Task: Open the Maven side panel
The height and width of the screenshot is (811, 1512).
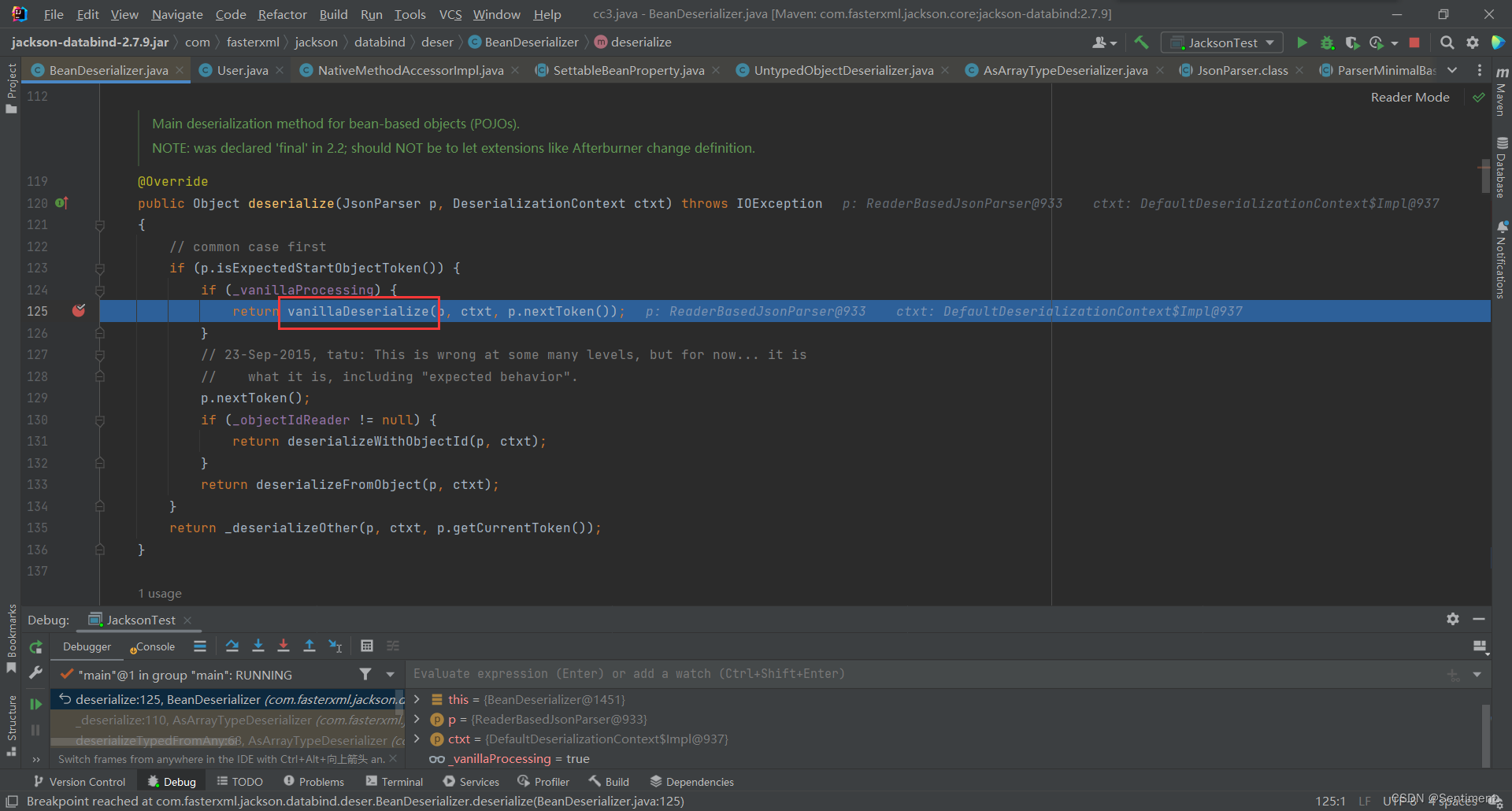Action: (1501, 92)
